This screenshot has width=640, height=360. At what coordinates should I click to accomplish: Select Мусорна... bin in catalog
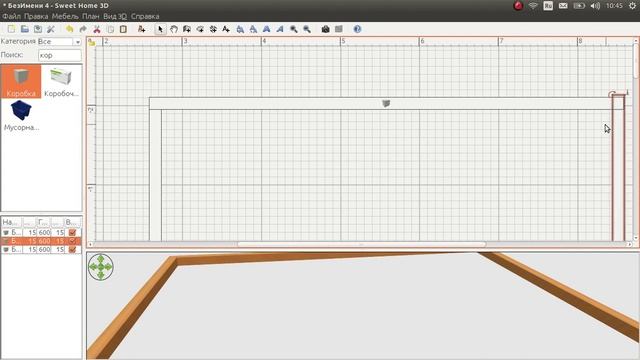pyautogui.click(x=21, y=116)
